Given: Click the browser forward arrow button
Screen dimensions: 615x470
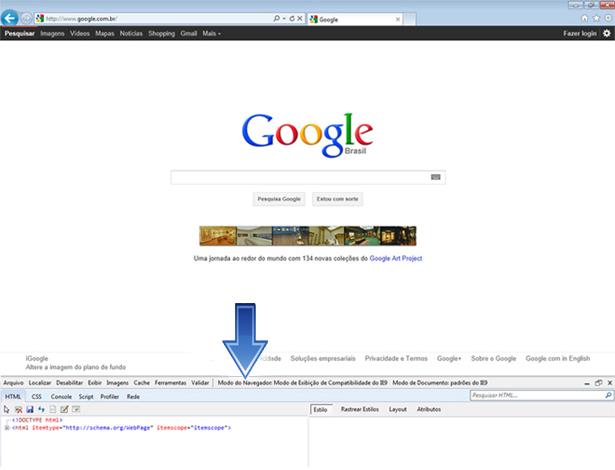Looking at the screenshot, I should [x=26, y=18].
